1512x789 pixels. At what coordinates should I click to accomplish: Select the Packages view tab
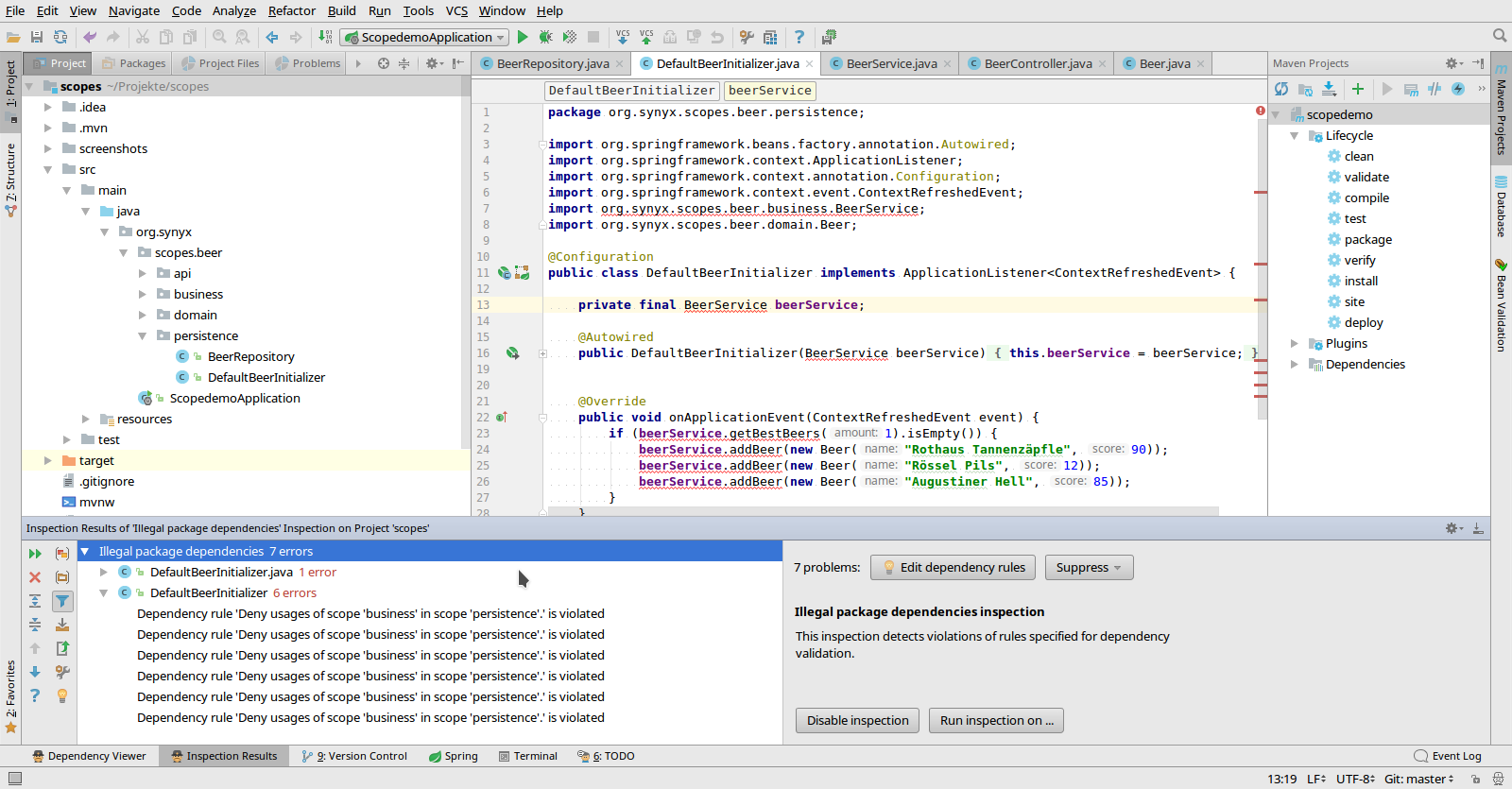click(133, 63)
